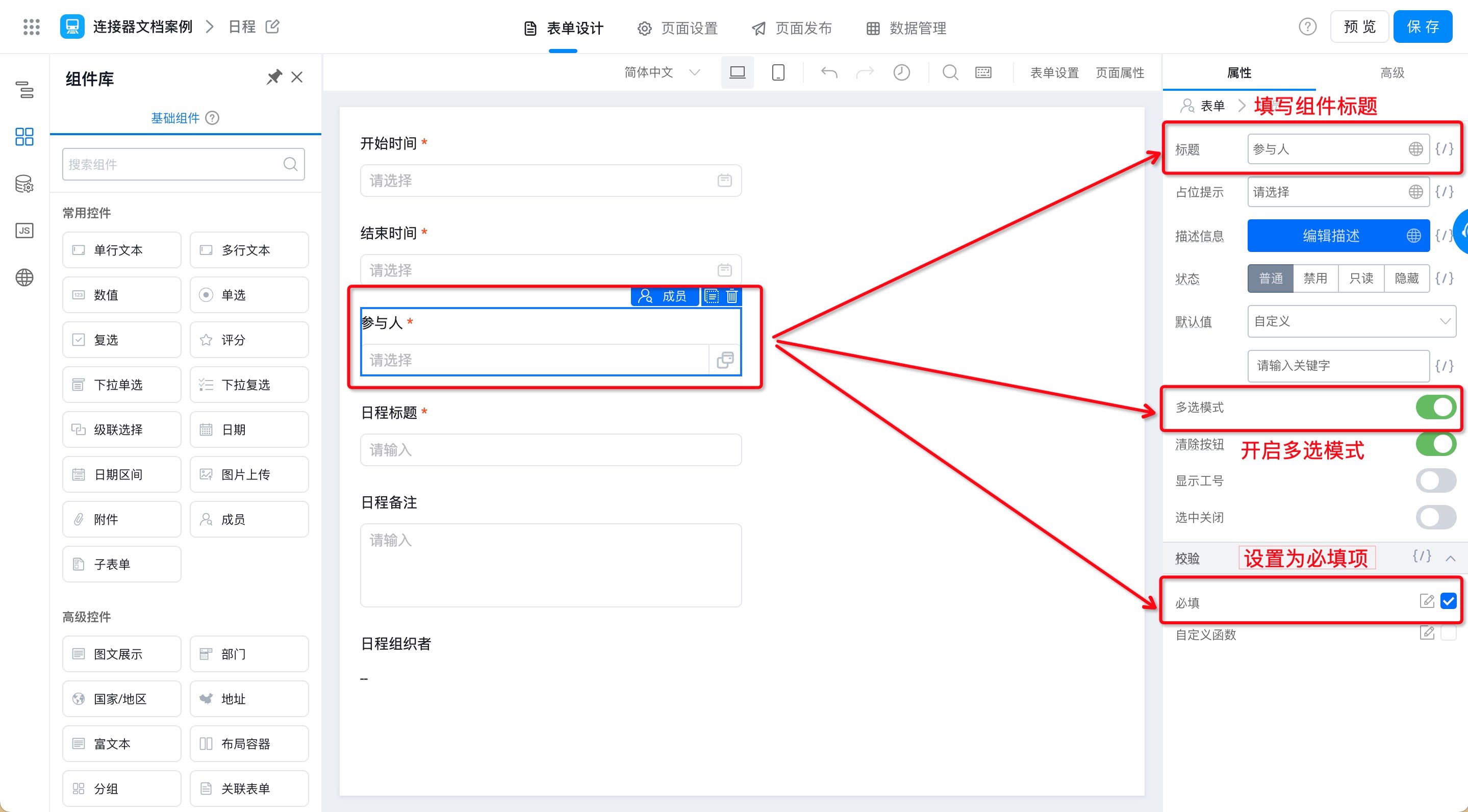Uncheck the 必填 checkbox
Viewport: 1468px width, 812px height.
[x=1448, y=601]
